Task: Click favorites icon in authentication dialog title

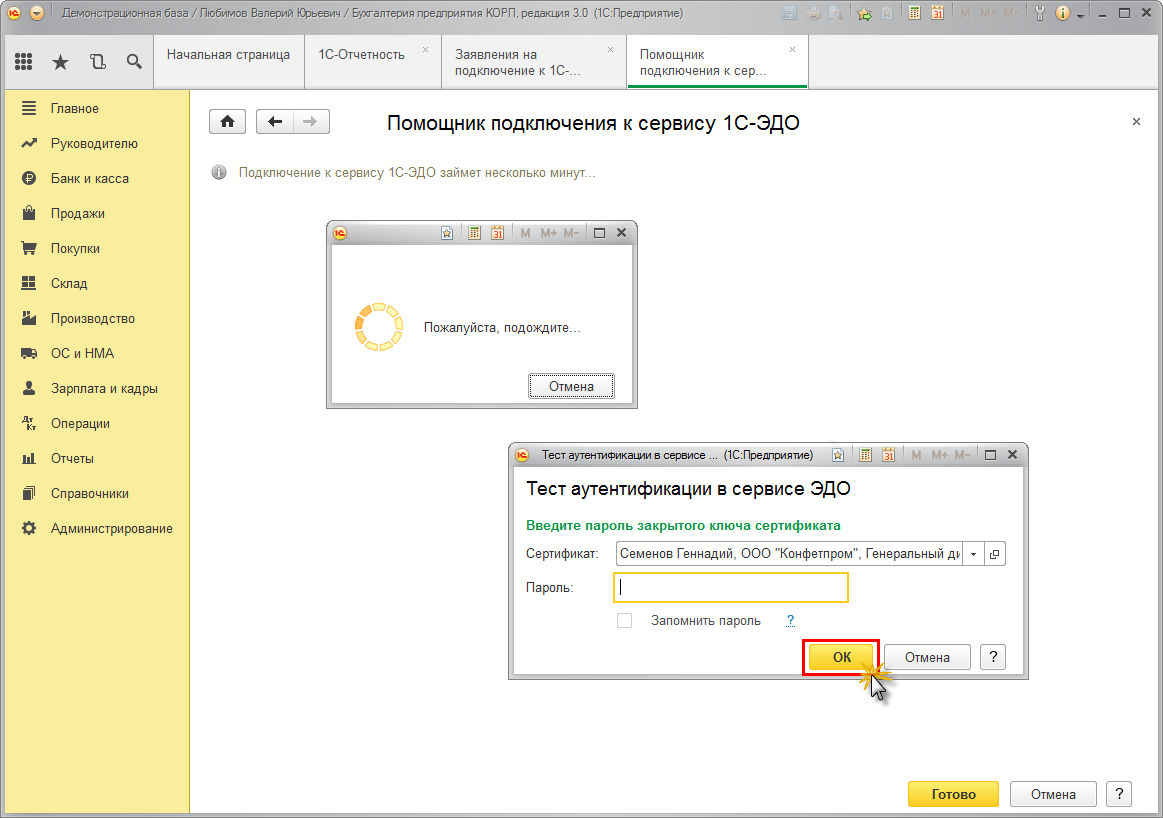Action: coord(838,455)
